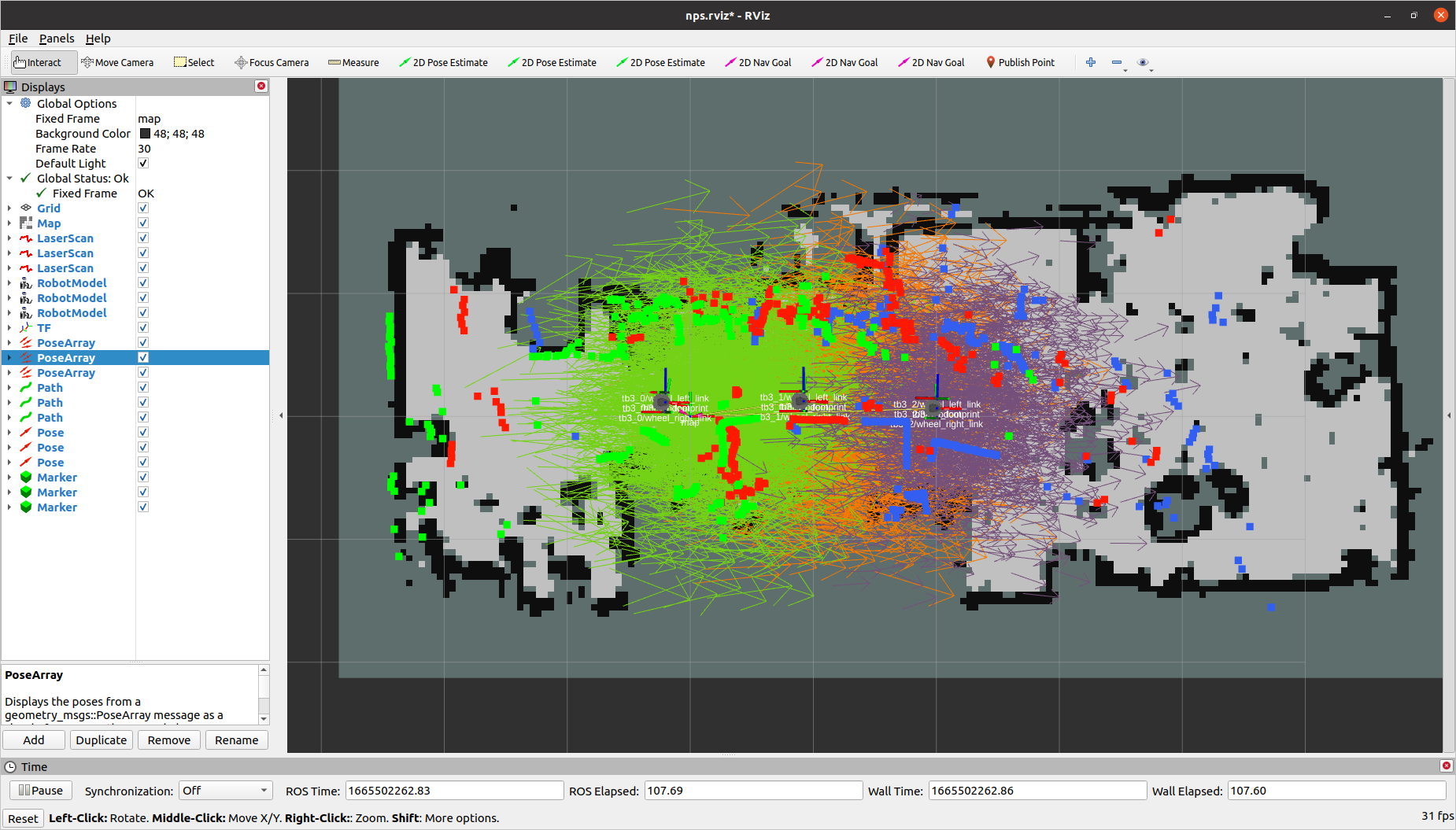This screenshot has width=1456, height=830.
Task: Click the second 2D Pose Estimate tool
Action: point(552,62)
